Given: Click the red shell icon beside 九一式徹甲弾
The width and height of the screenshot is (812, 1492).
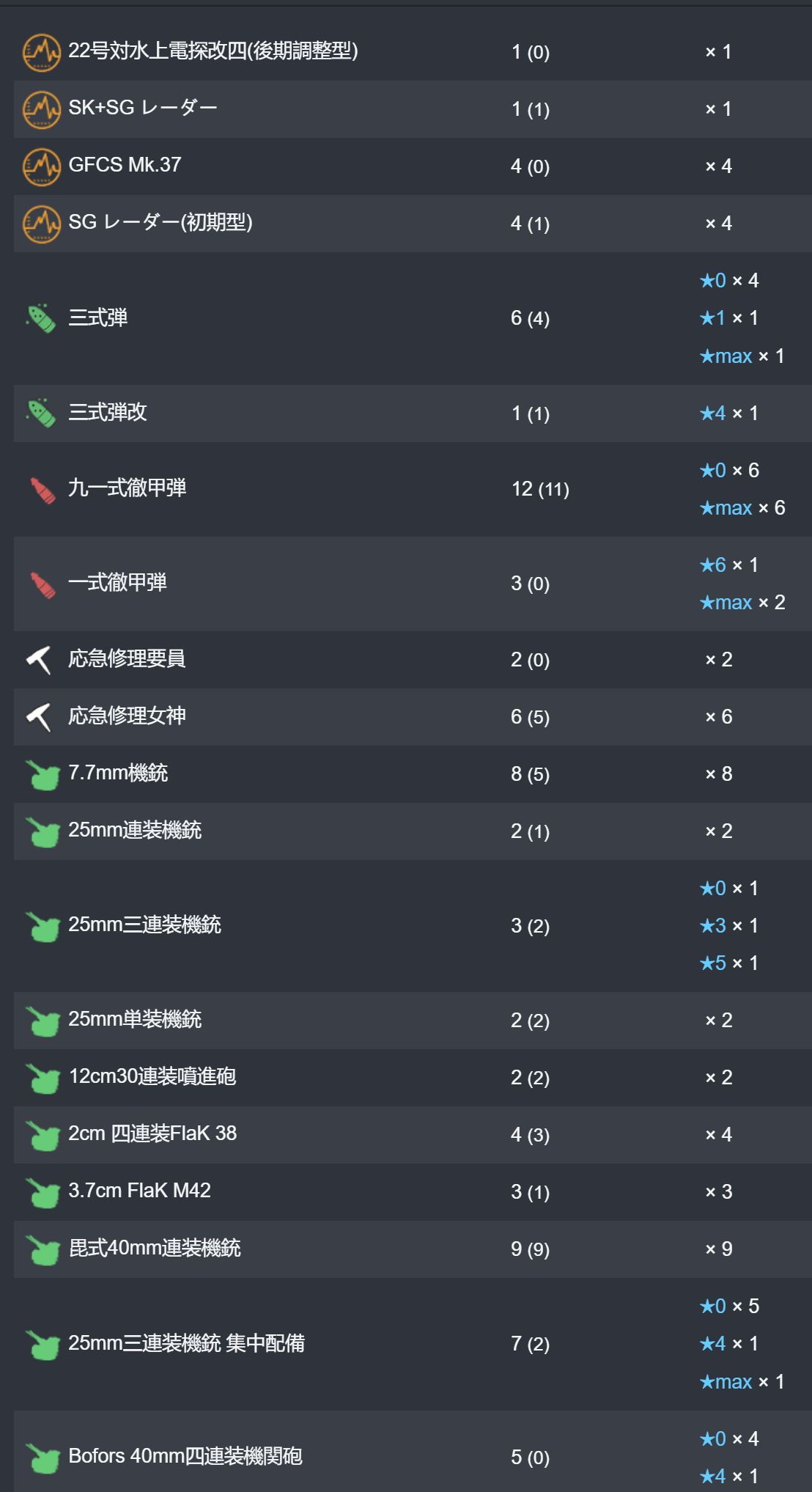Looking at the screenshot, I should click(x=43, y=490).
